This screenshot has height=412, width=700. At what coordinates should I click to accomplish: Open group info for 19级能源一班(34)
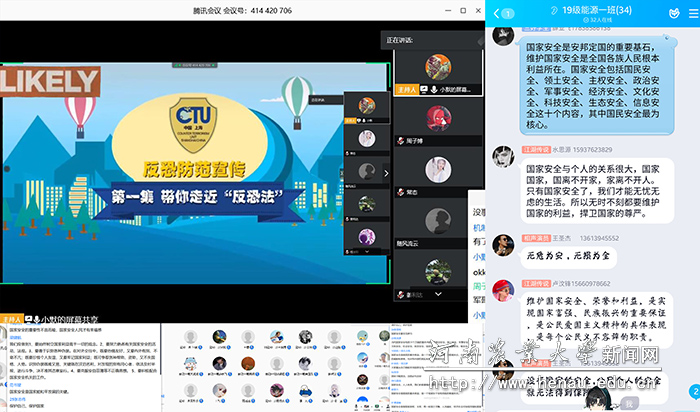pos(597,10)
